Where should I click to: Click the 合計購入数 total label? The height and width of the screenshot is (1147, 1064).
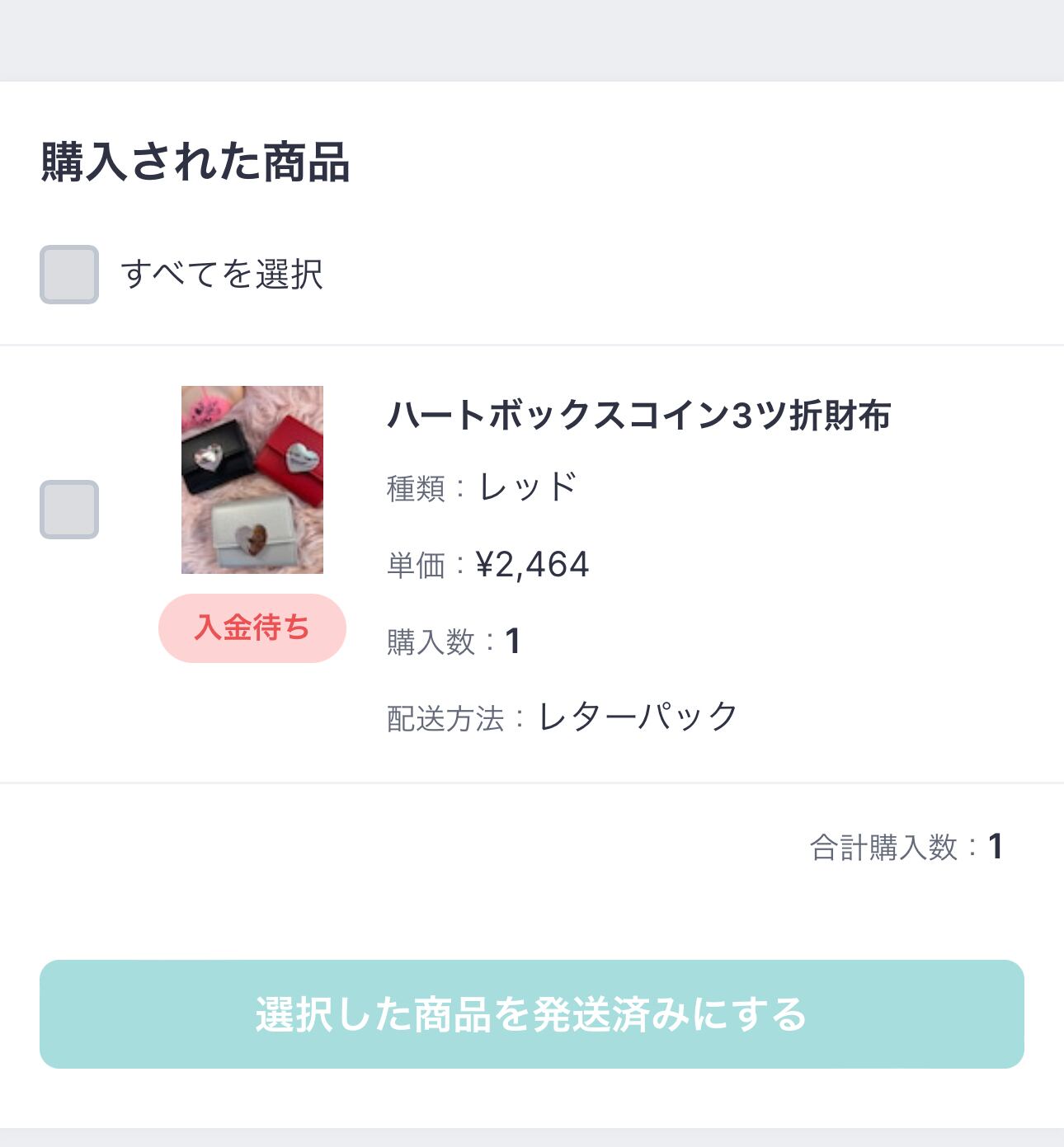(883, 847)
